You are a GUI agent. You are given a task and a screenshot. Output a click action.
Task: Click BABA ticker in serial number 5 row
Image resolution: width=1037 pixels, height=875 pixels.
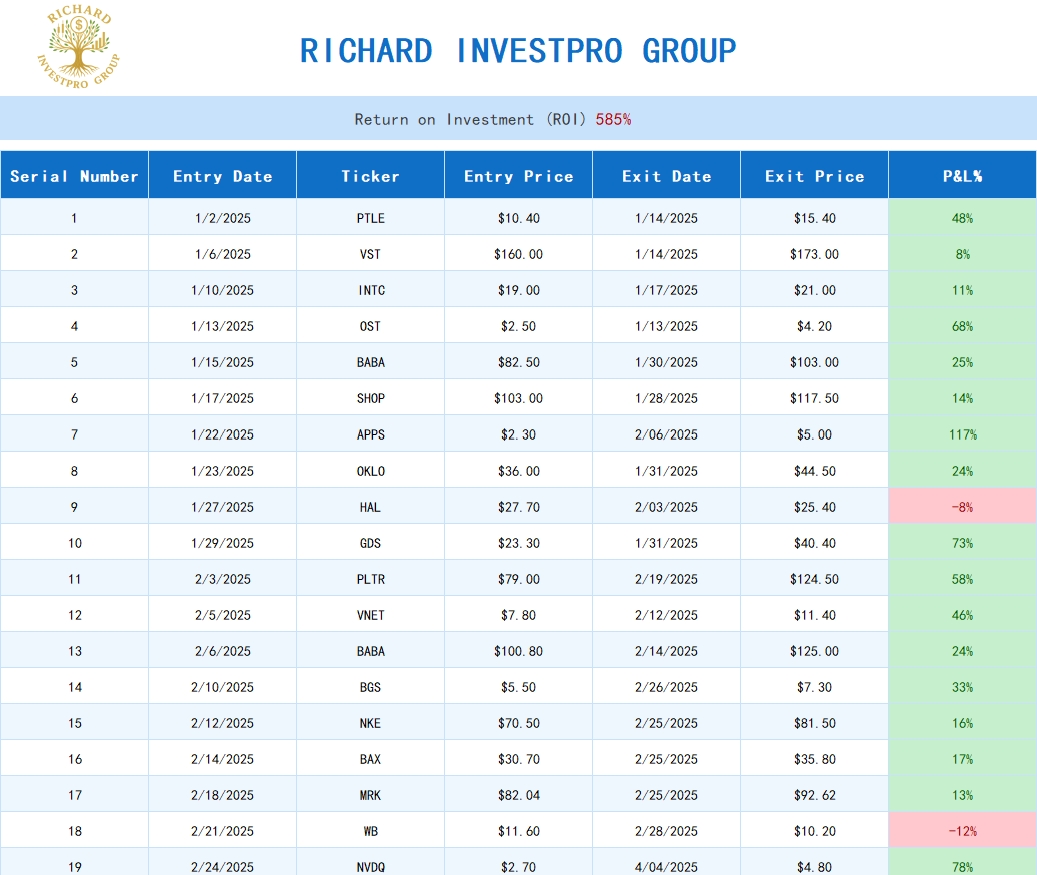tap(370, 362)
